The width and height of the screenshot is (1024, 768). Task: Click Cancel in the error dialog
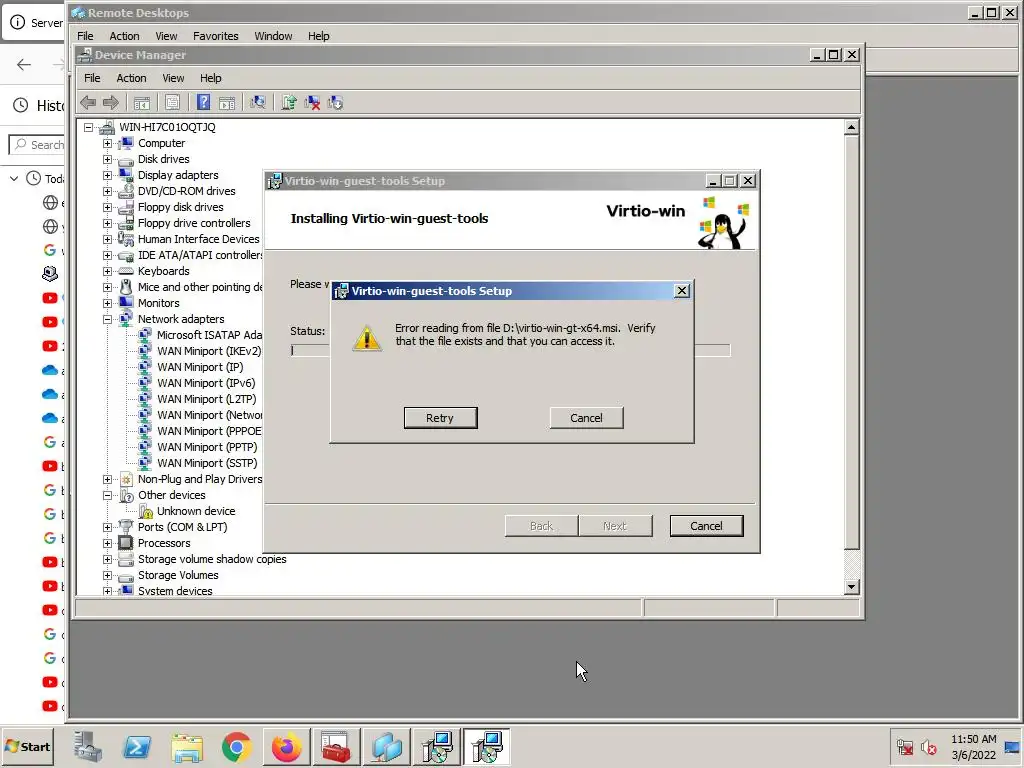[x=586, y=418]
